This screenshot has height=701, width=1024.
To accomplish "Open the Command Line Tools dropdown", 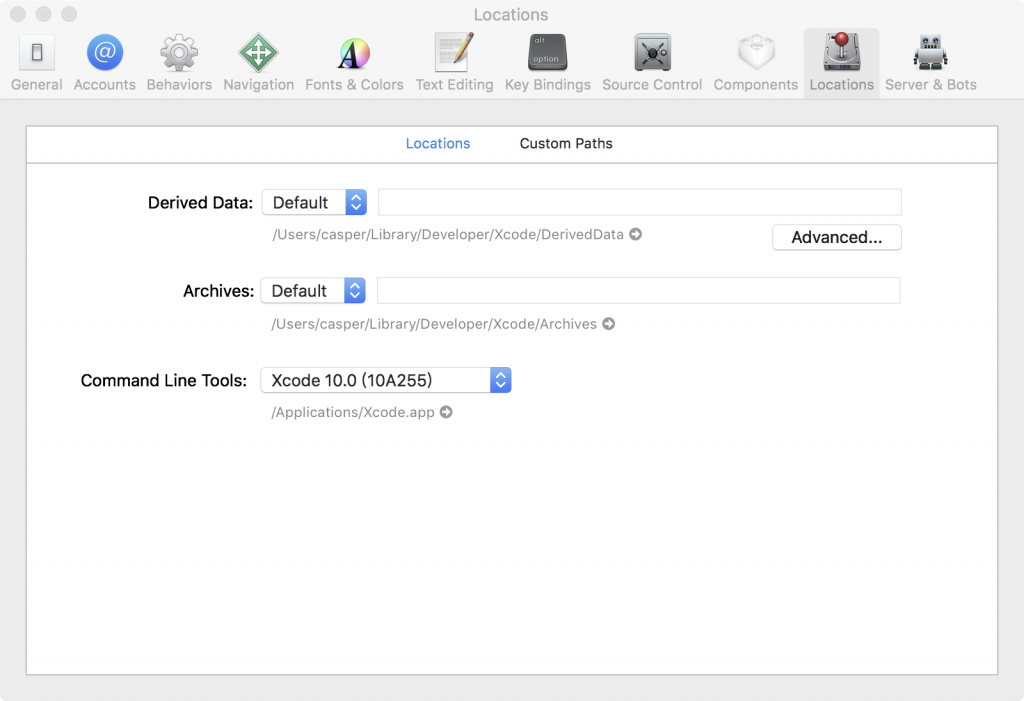I will point(385,380).
